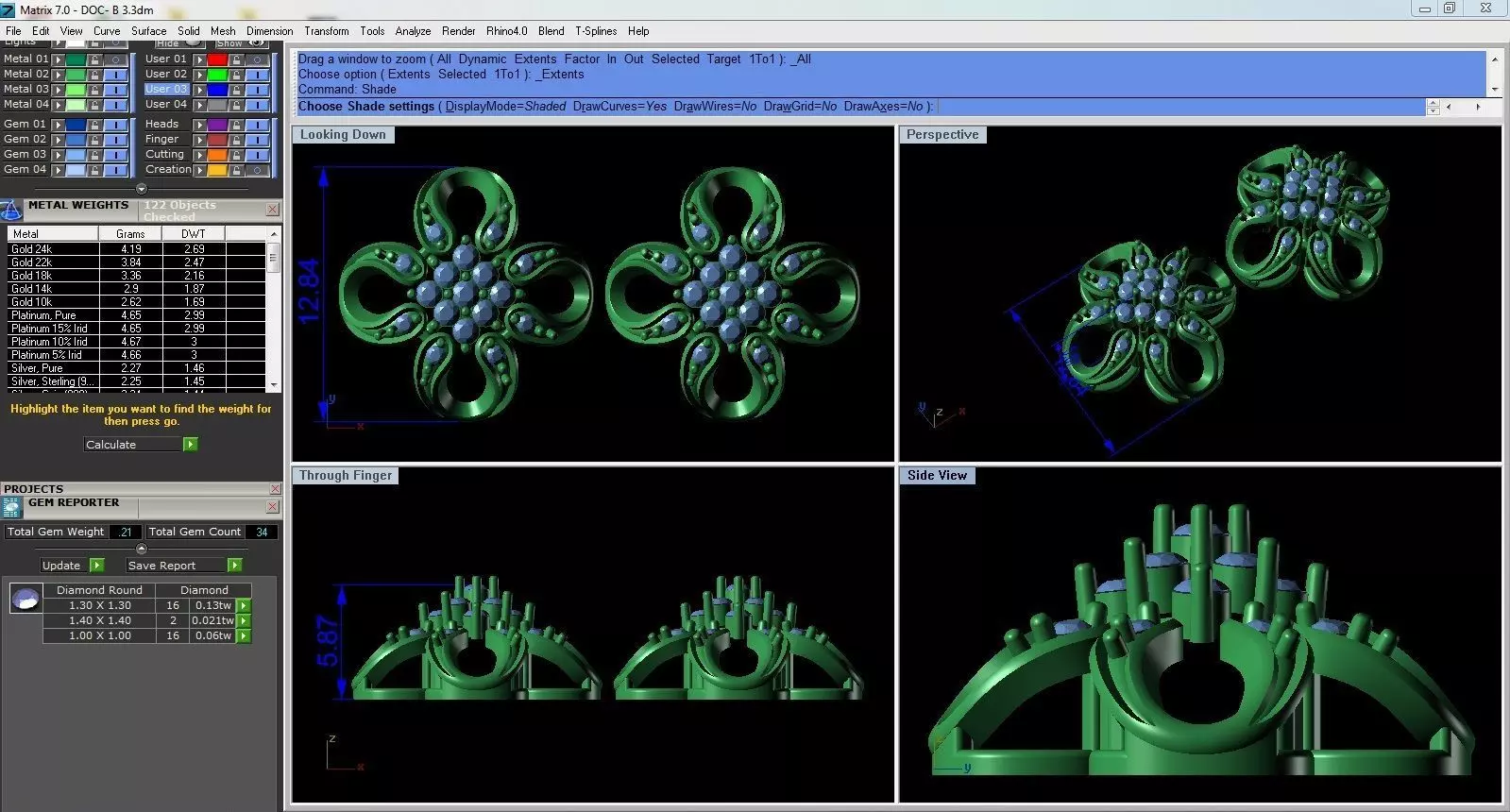Viewport: 1510px width, 812px height.
Task: Expand arrow for Heads layer
Action: coord(199,125)
